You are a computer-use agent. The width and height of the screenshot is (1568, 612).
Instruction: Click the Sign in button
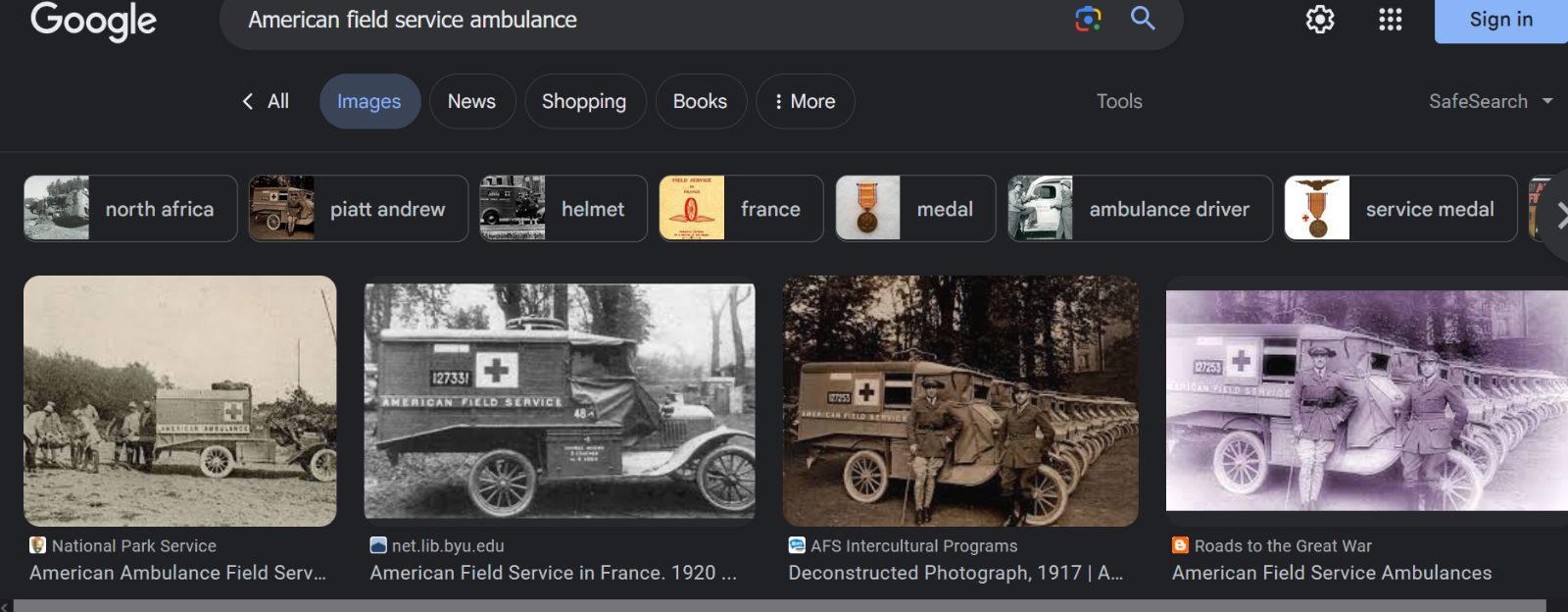[1500, 20]
